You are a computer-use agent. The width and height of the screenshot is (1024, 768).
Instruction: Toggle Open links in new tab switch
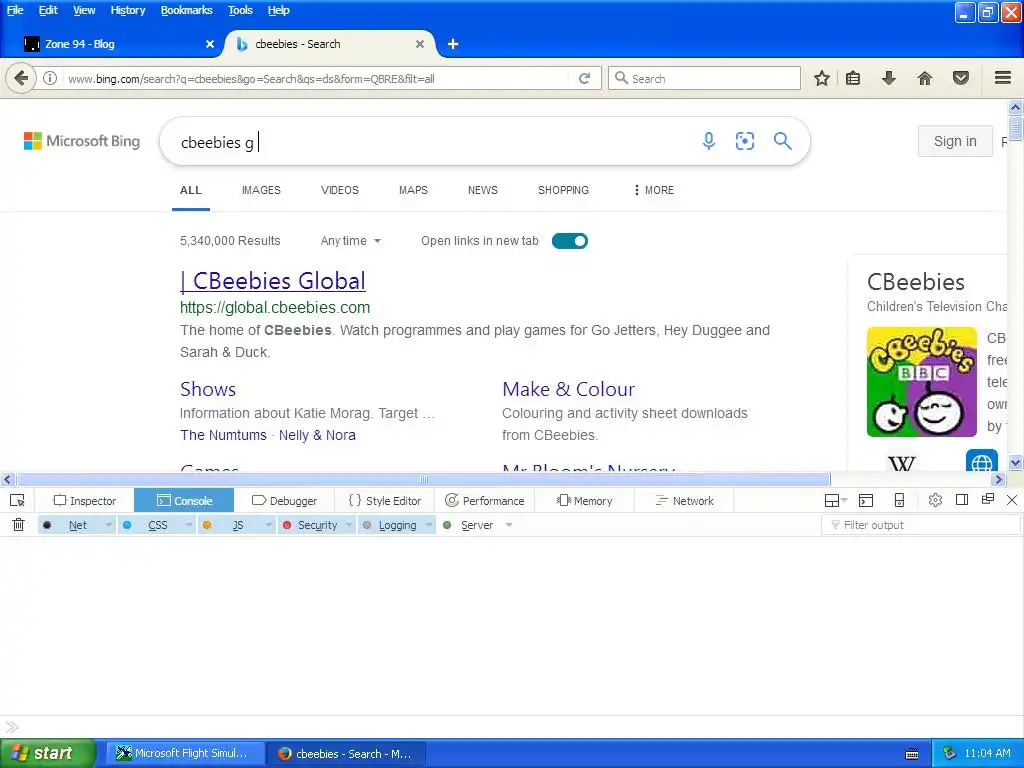click(569, 241)
